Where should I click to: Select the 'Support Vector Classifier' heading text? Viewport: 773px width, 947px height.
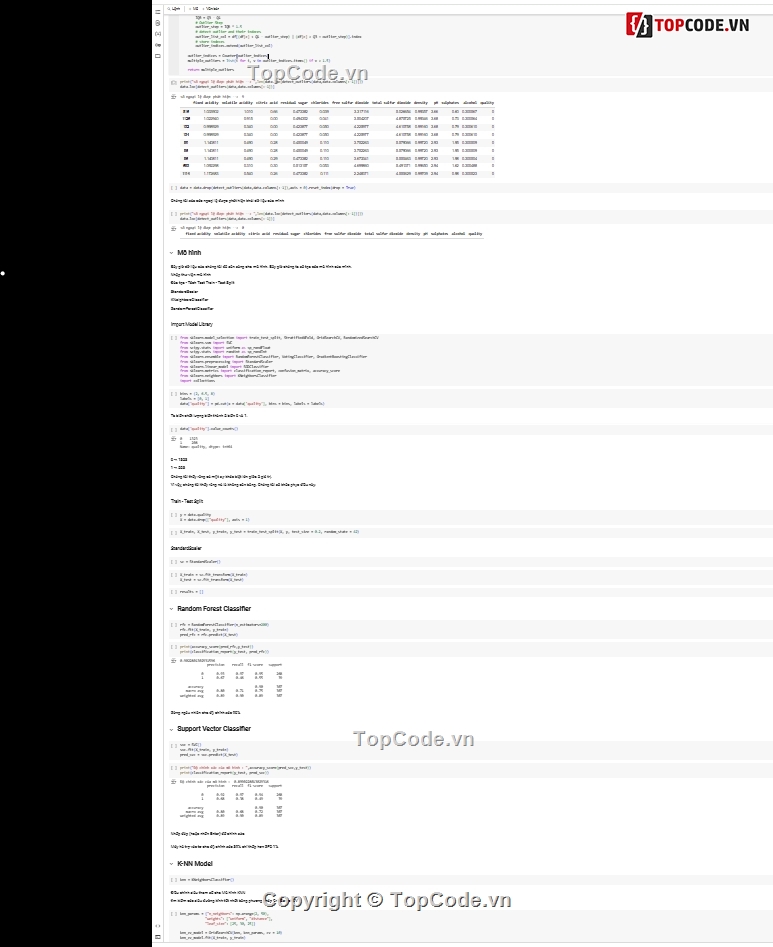tap(214, 729)
